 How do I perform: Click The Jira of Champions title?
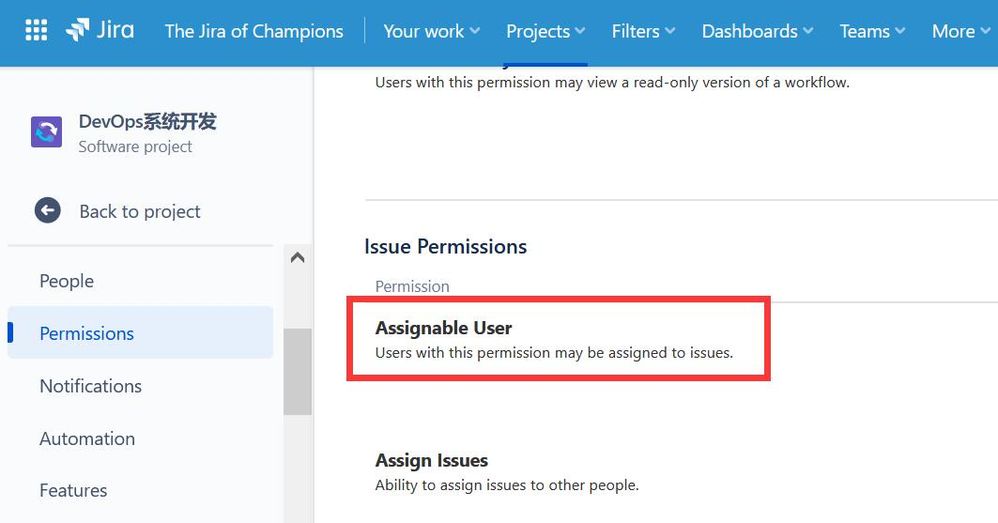coord(254,31)
